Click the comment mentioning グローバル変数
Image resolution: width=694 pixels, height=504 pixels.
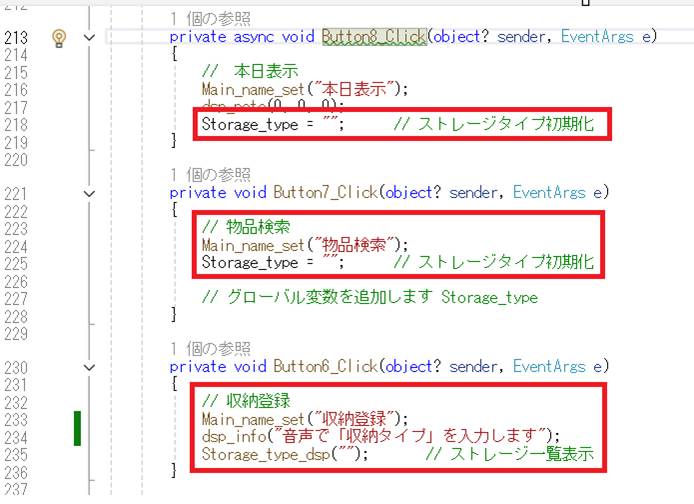point(368,297)
